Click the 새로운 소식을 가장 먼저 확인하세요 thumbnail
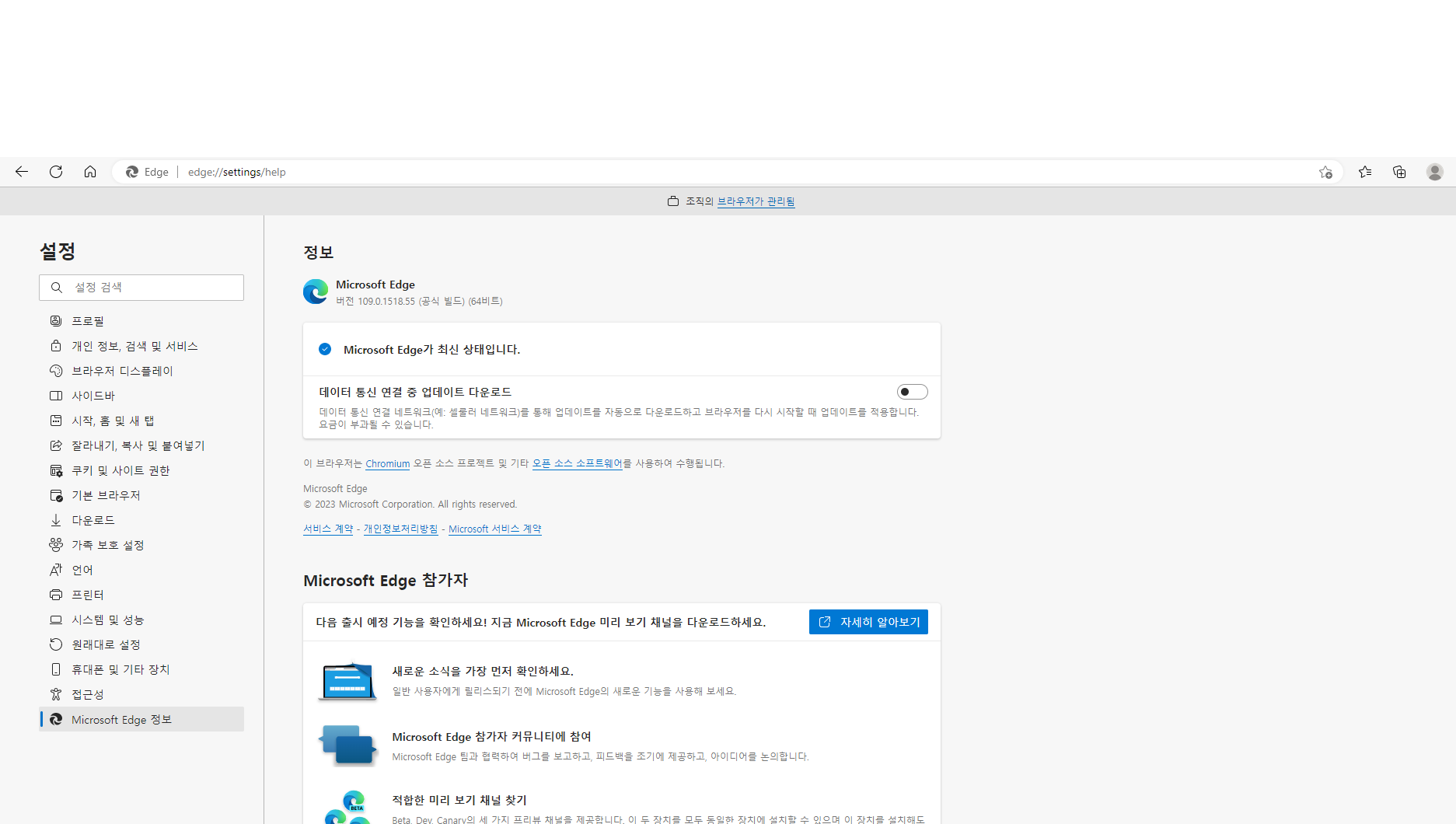The height and width of the screenshot is (824, 1456). (x=347, y=682)
